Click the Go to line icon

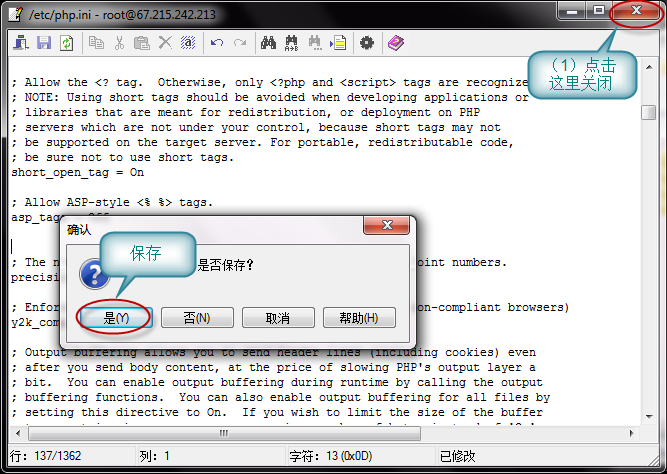click(339, 43)
